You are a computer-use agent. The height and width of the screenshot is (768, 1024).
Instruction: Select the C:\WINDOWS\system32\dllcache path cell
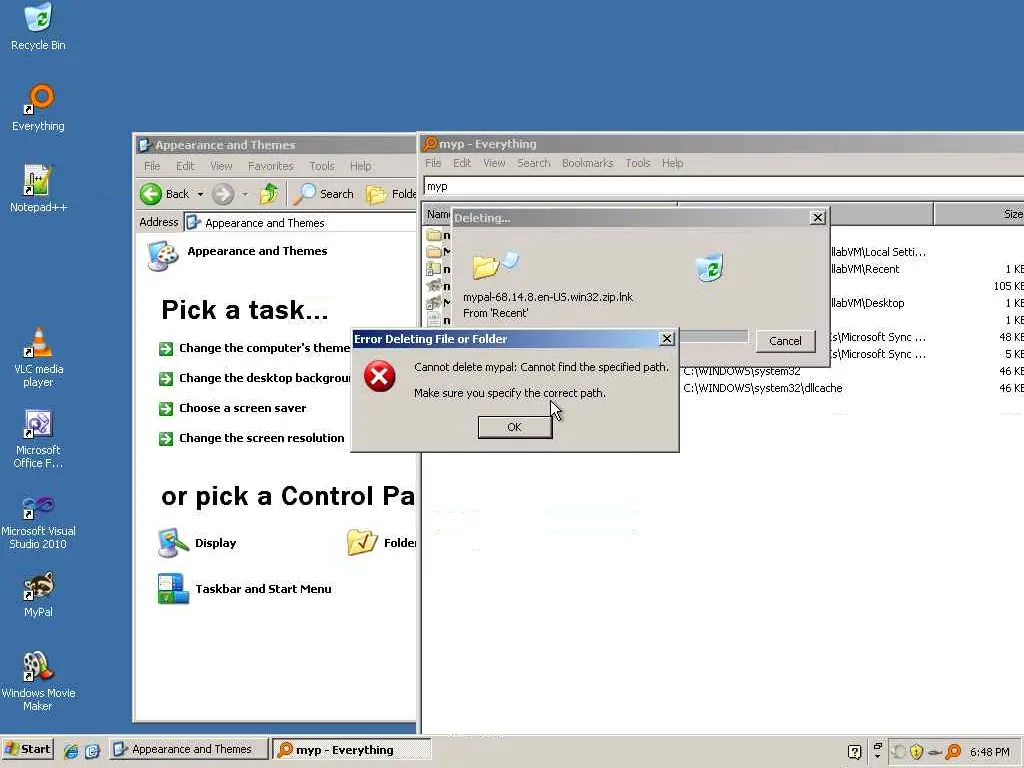763,388
